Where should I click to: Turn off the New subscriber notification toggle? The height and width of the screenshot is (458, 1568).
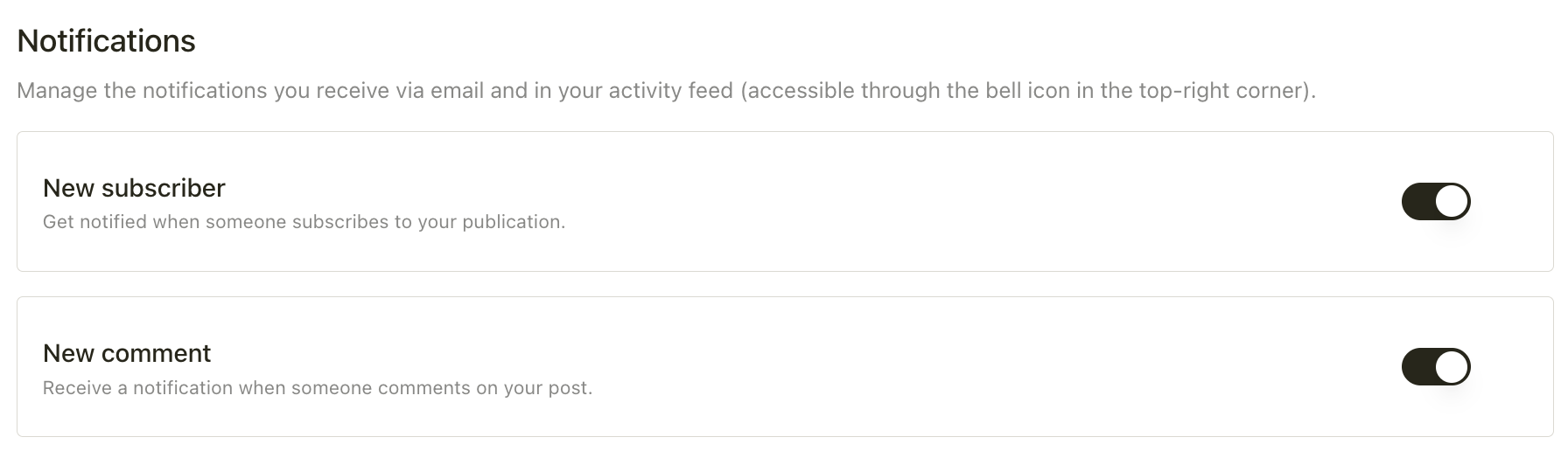[1436, 201]
